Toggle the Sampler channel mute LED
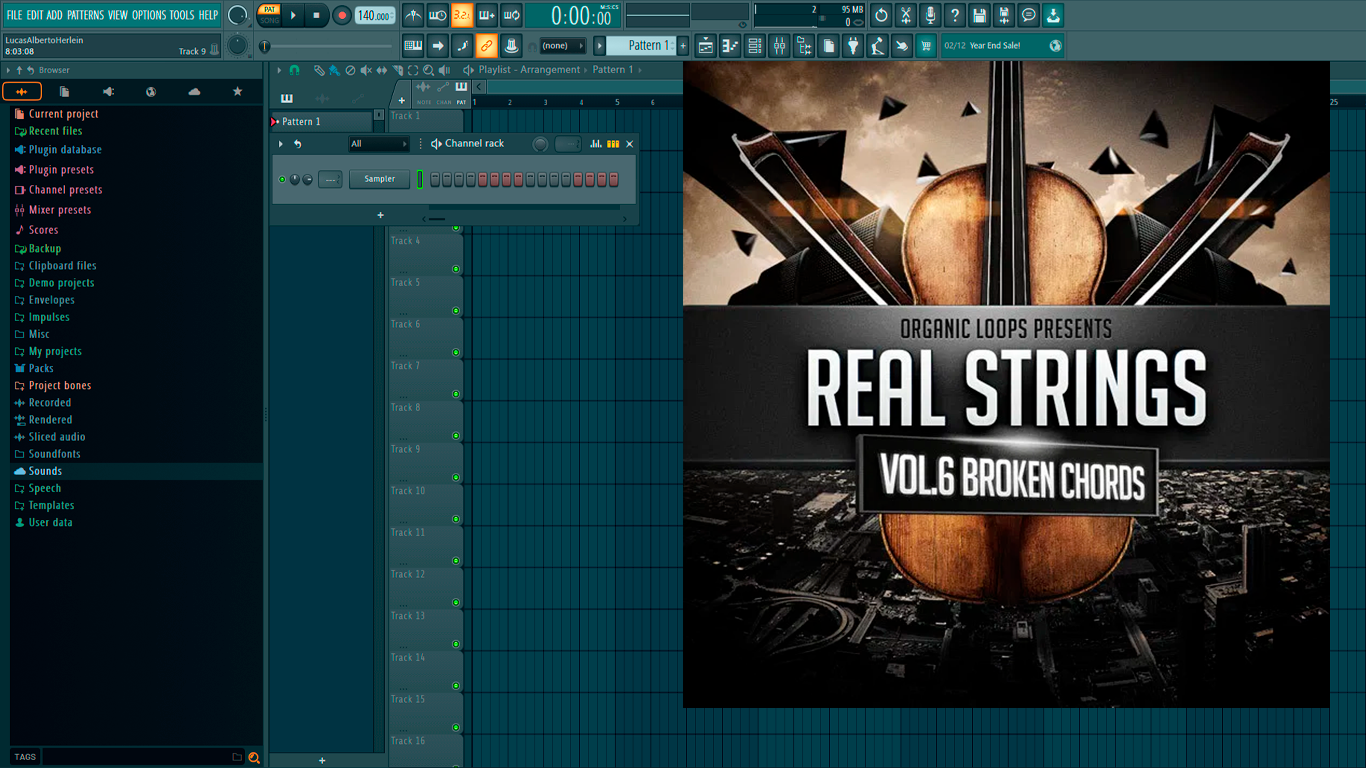The height and width of the screenshot is (768, 1366). click(282, 179)
